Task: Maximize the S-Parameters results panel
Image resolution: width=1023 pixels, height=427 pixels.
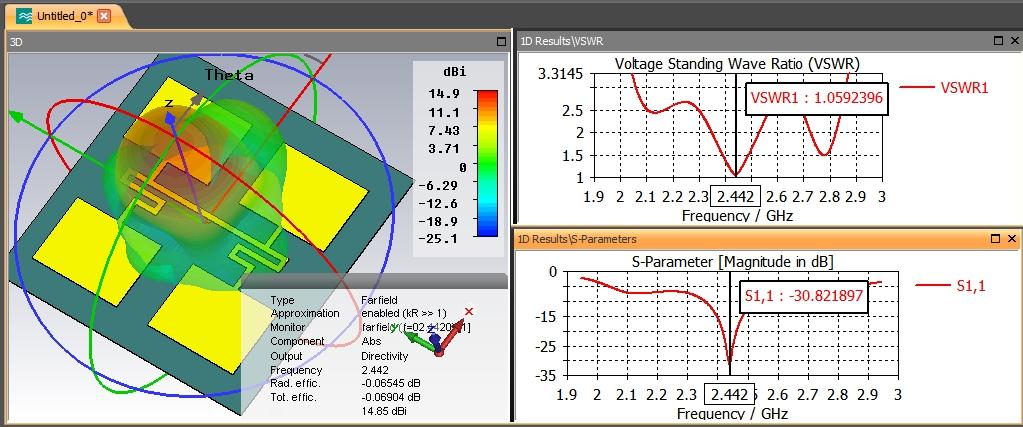Action: (x=996, y=239)
